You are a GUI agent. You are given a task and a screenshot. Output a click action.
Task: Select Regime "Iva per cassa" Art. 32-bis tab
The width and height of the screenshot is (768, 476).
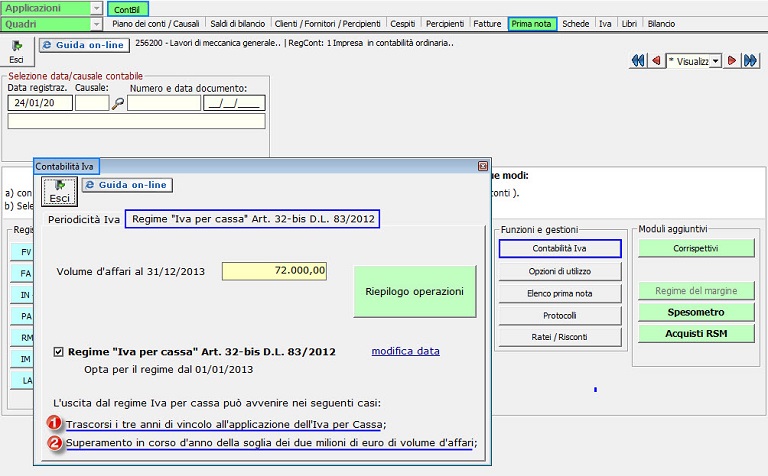(253, 219)
